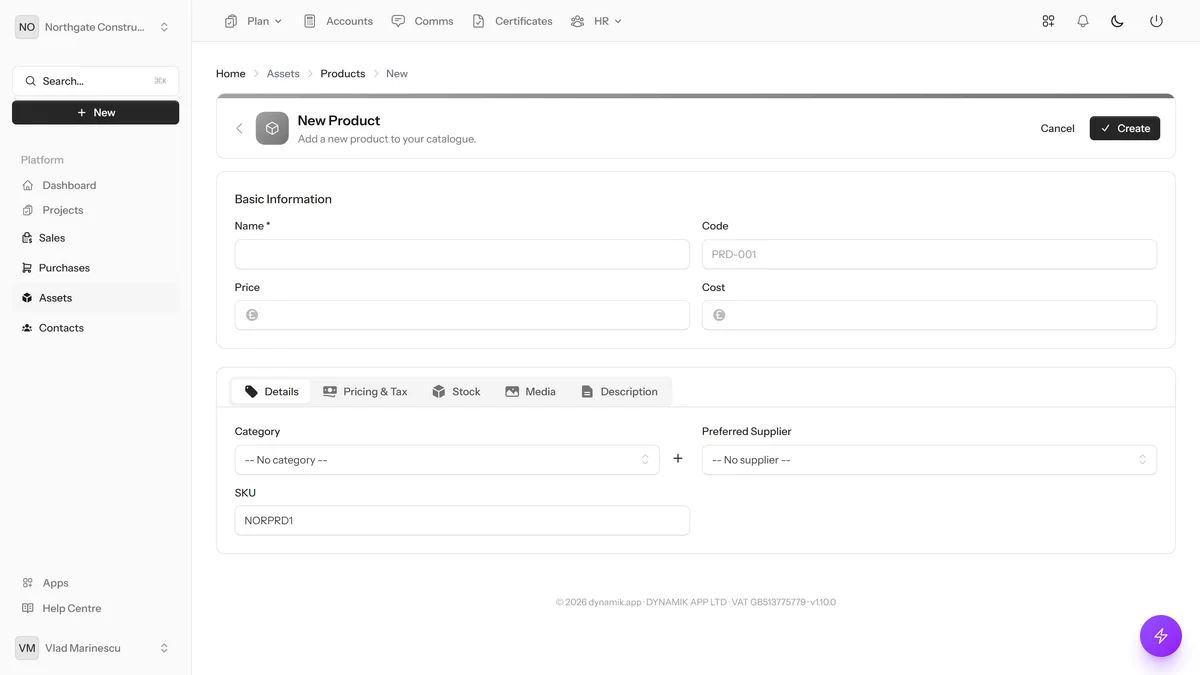Click the power logout icon
The image size is (1200, 675).
coord(1156,21)
